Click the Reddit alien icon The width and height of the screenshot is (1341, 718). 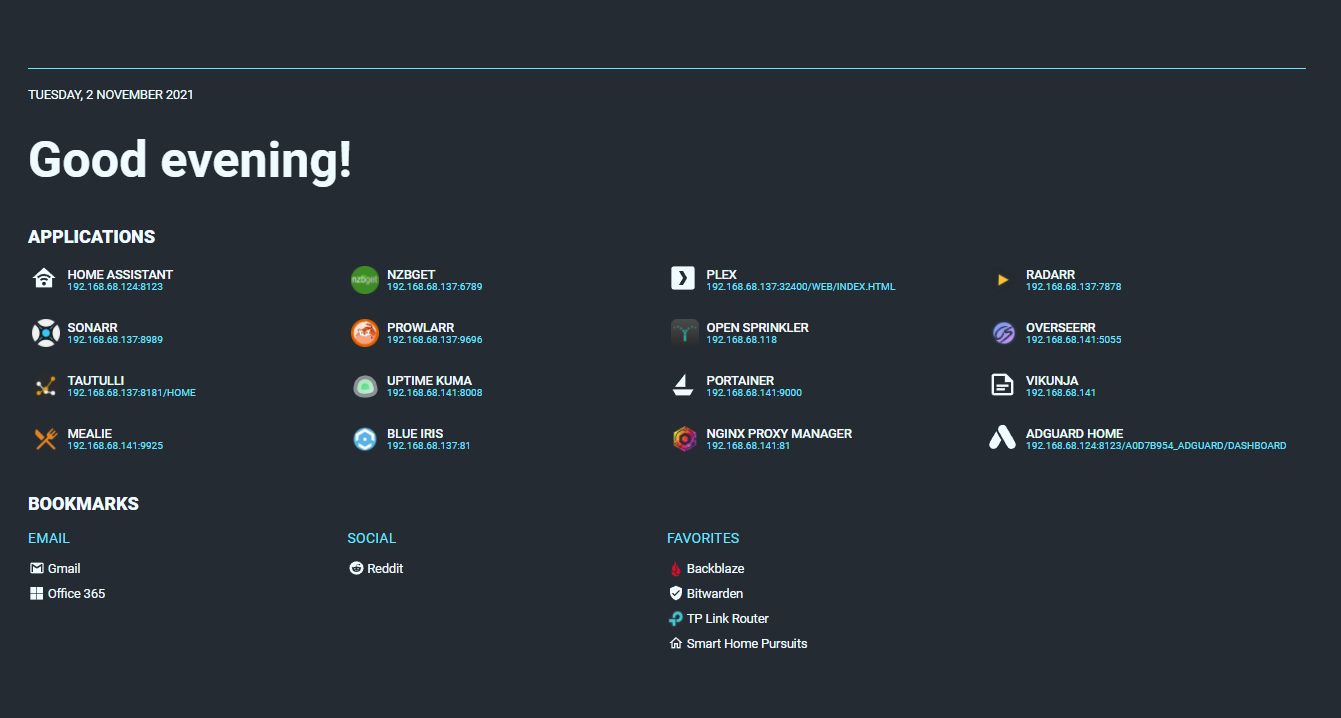click(x=356, y=568)
